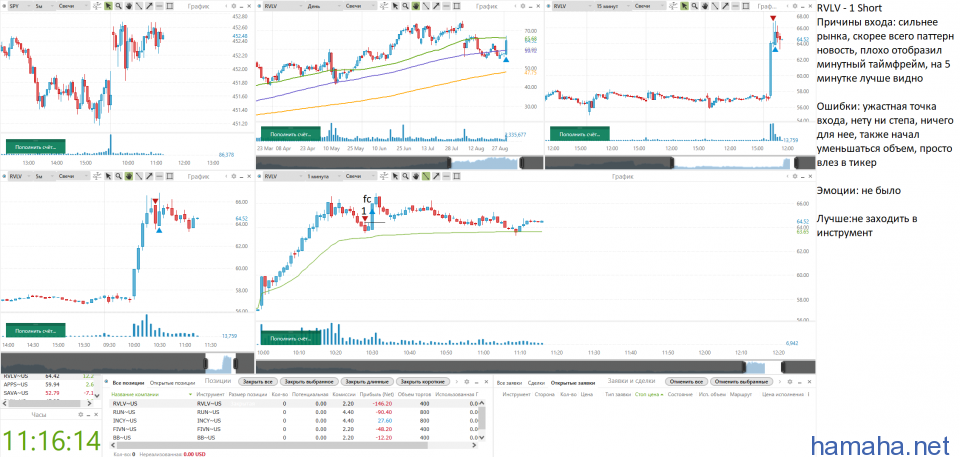Pick the zoom magnifier tool in SPY chart
Image resolution: width=960 pixels, height=457 pixels.
pyautogui.click(x=118, y=6)
